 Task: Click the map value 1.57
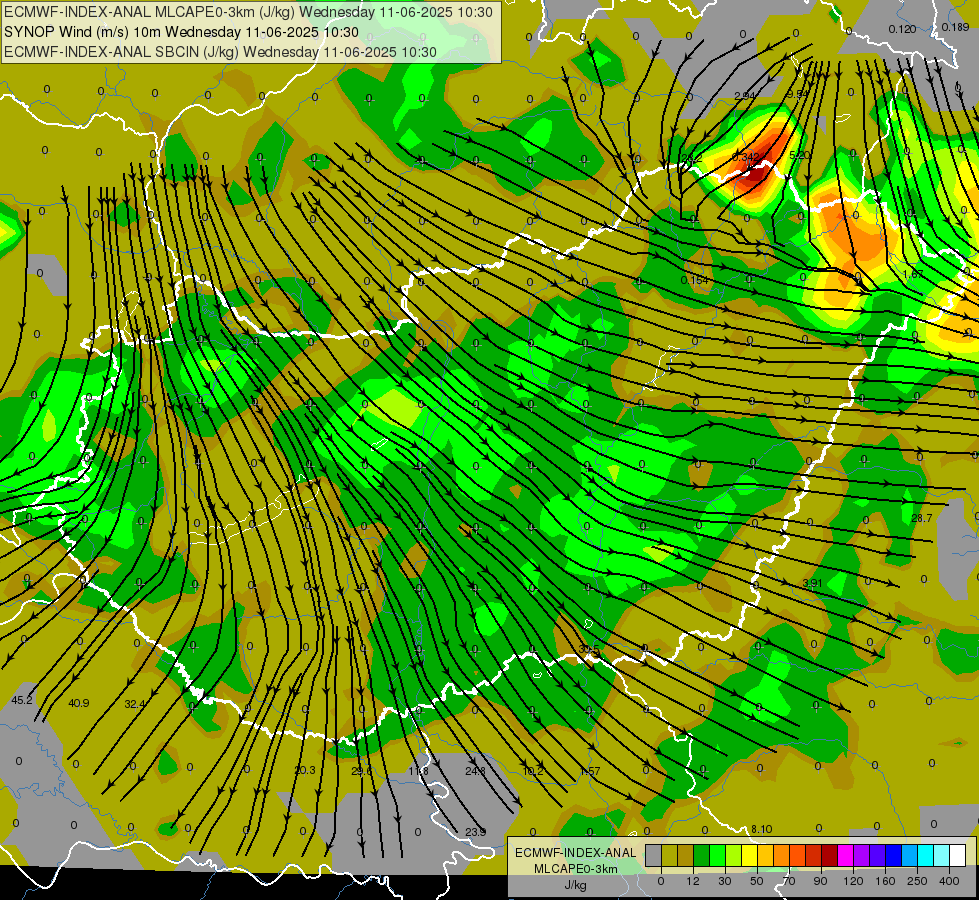[x=590, y=771]
